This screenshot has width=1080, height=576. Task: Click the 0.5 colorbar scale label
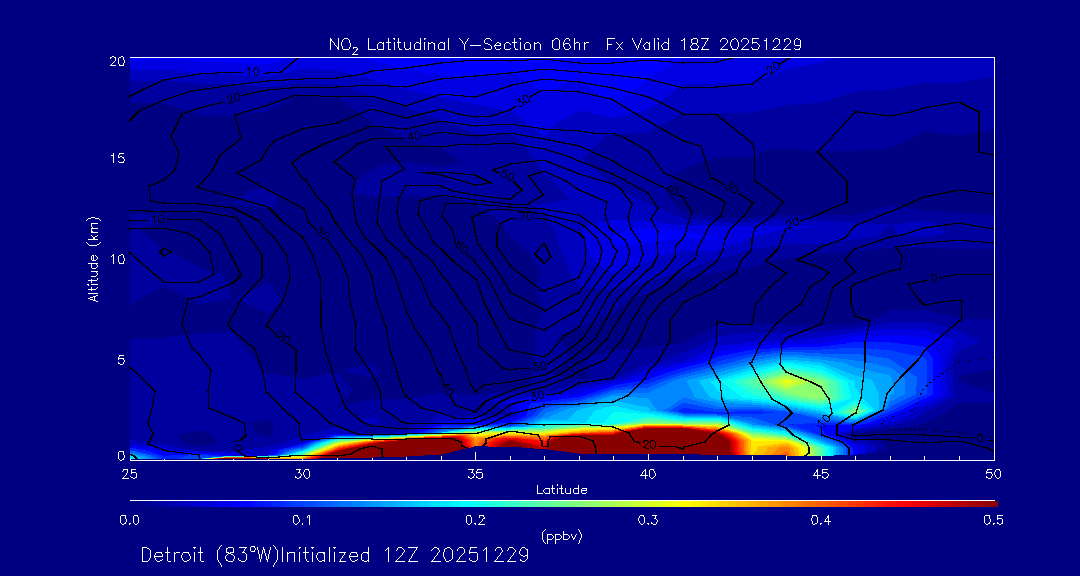(993, 520)
